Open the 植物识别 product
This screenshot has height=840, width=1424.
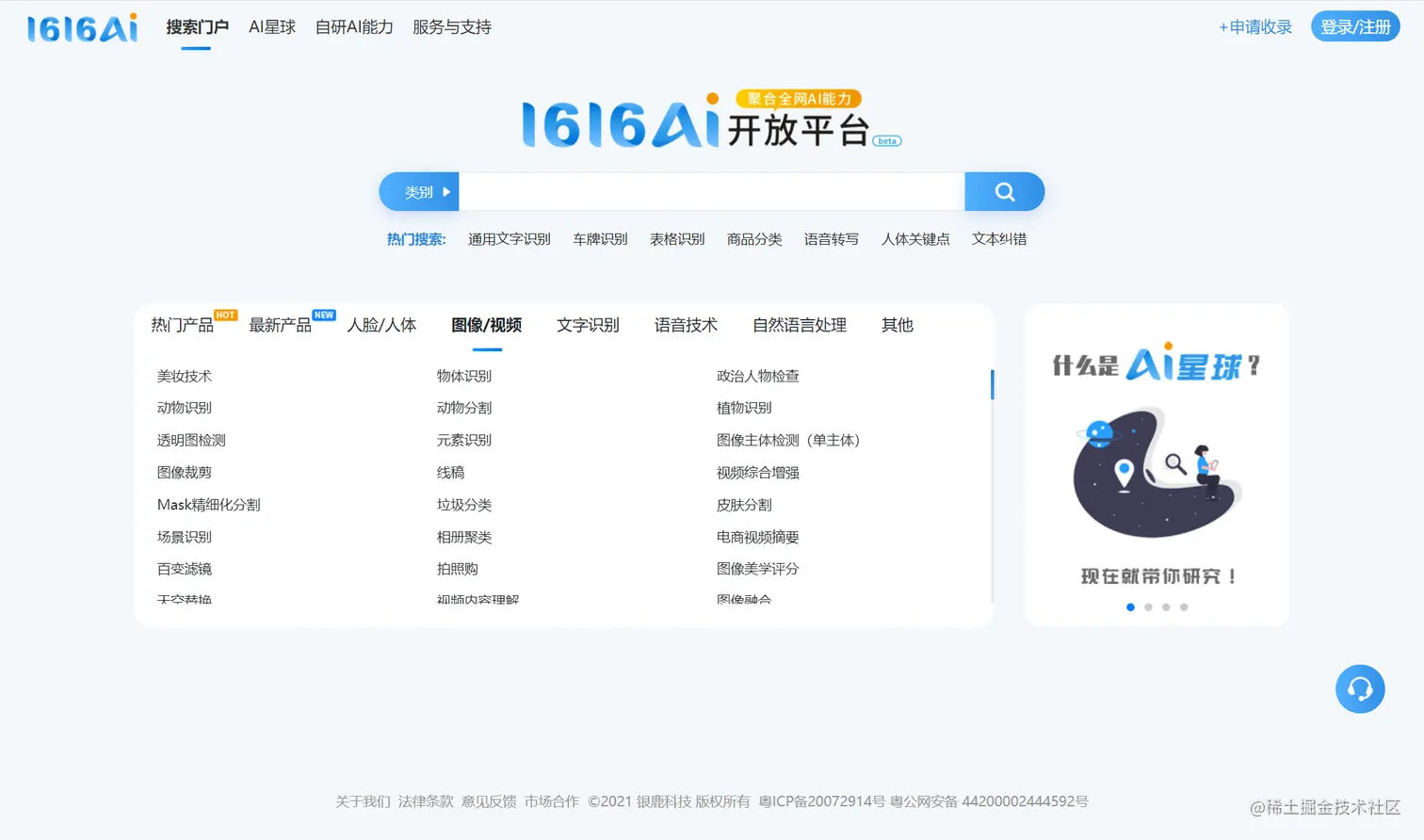coord(744,408)
